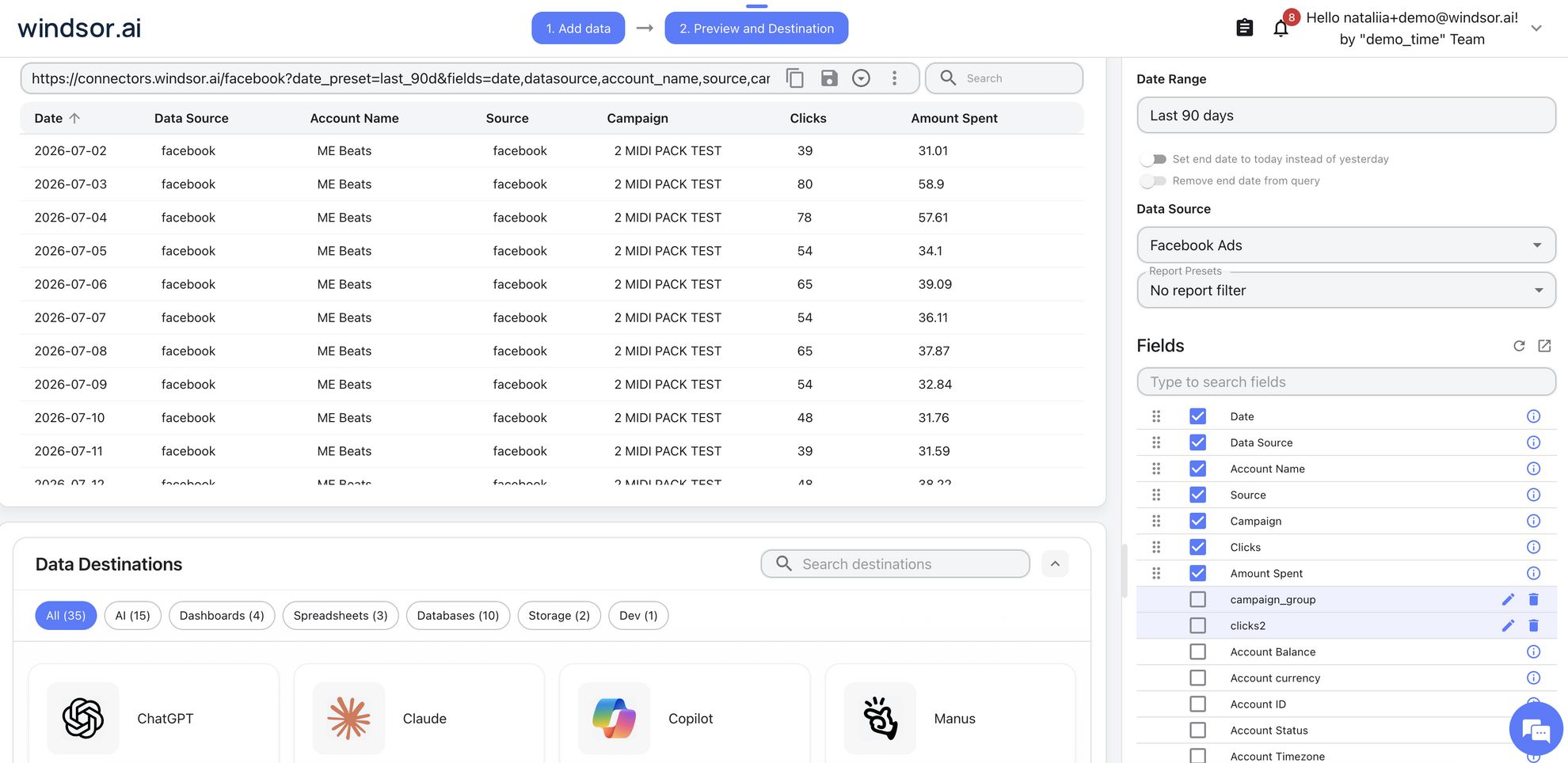Open the clipboard icon in the header

click(1244, 28)
